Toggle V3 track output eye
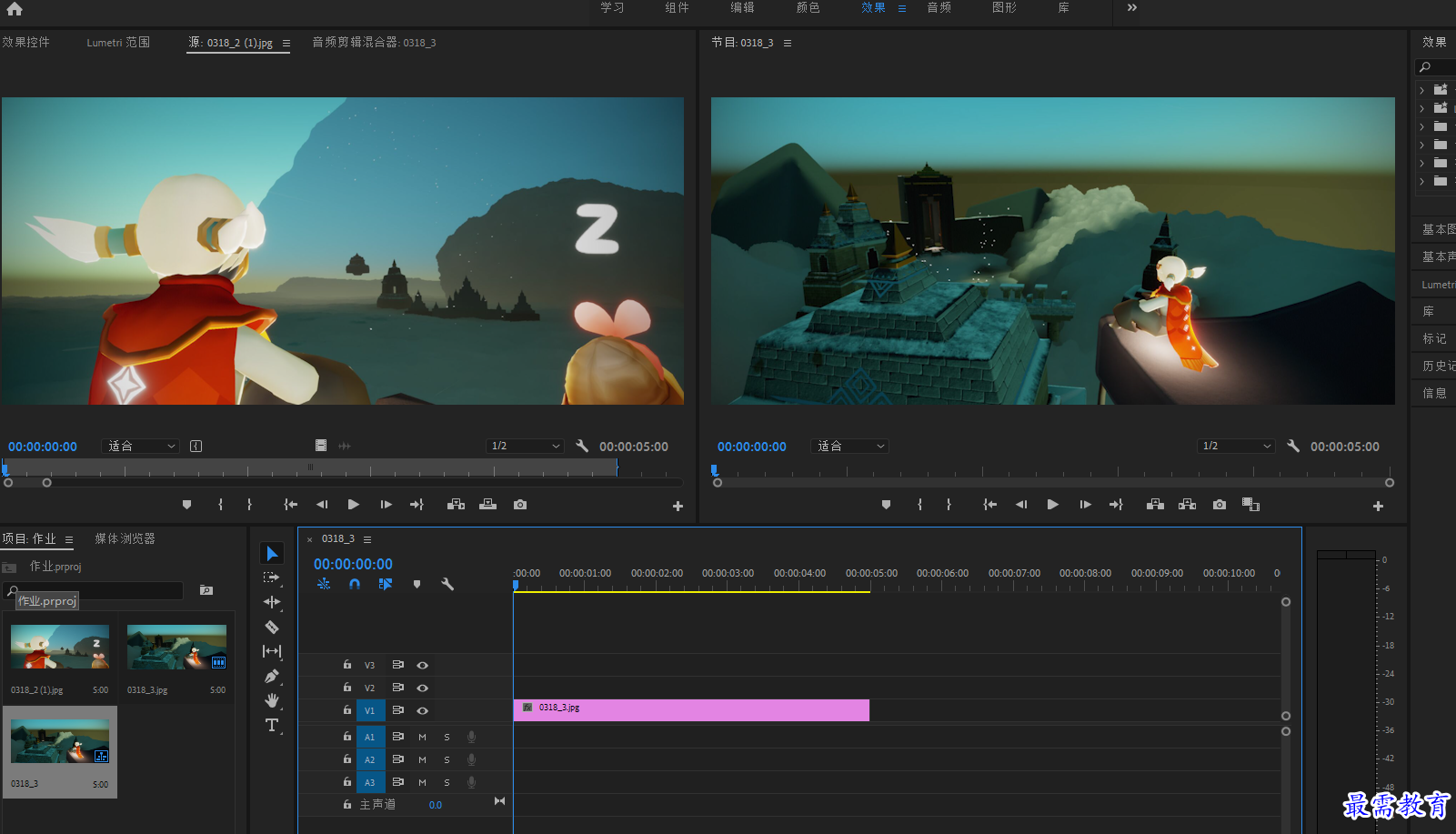The width and height of the screenshot is (1456, 834). [423, 665]
